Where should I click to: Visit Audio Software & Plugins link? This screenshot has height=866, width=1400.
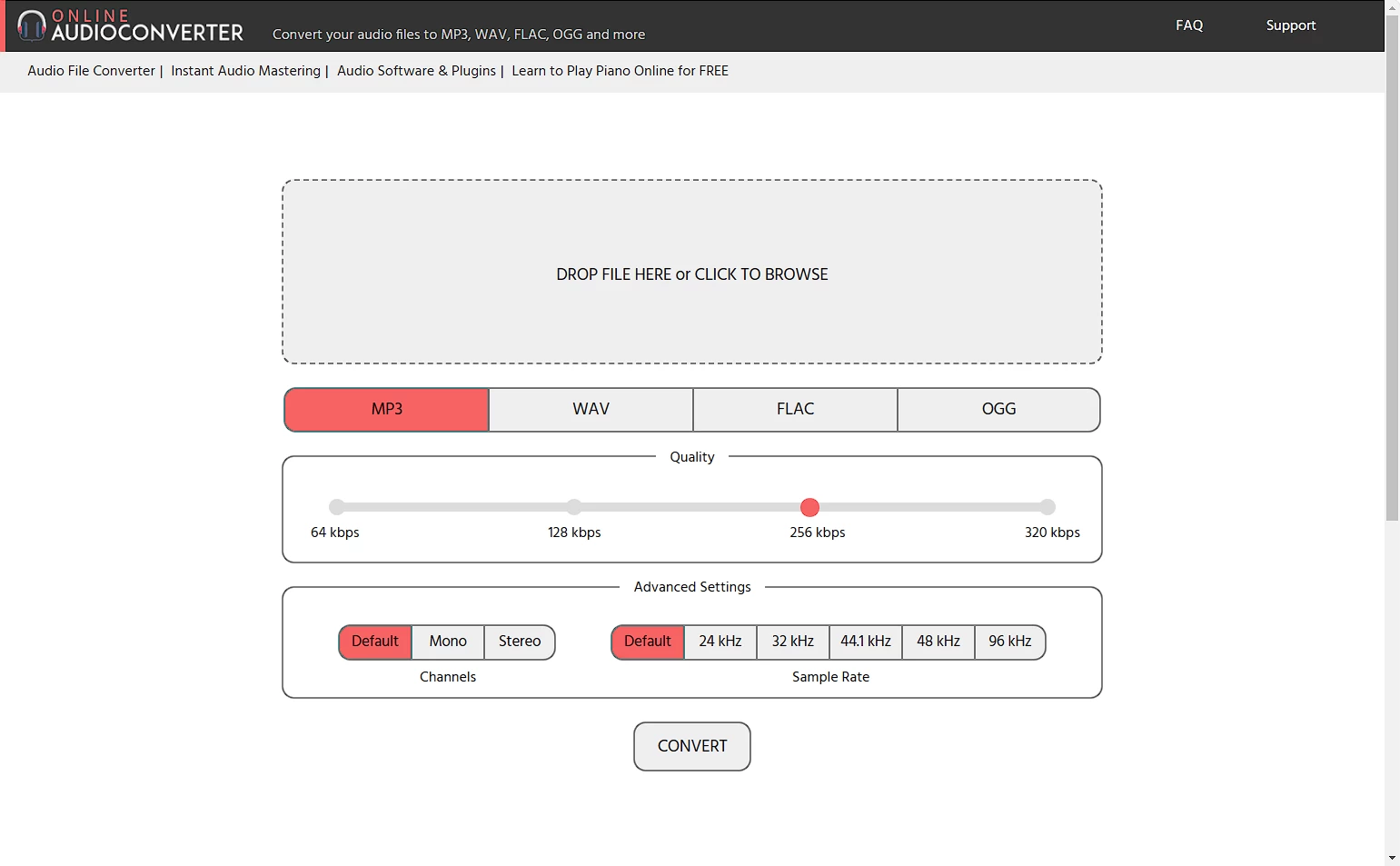416,71
